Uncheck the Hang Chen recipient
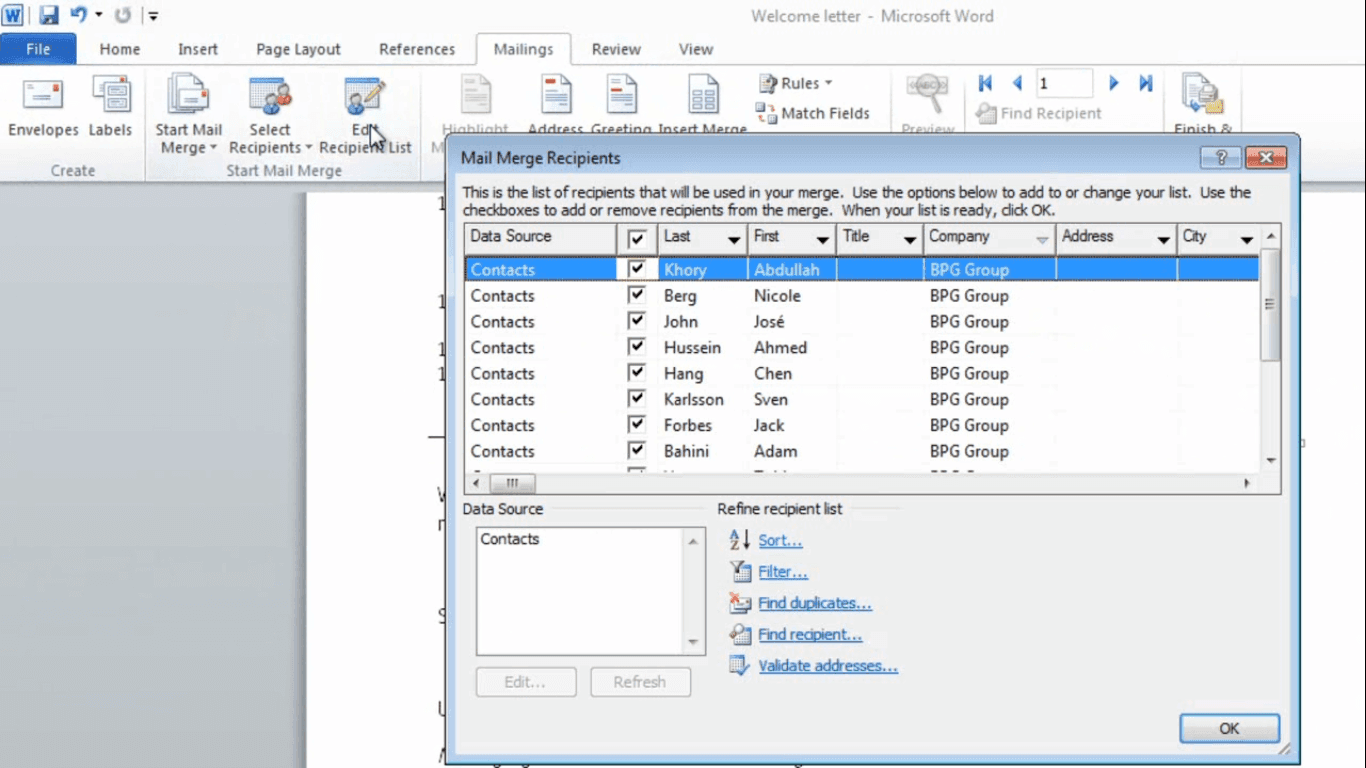 pyautogui.click(x=637, y=373)
